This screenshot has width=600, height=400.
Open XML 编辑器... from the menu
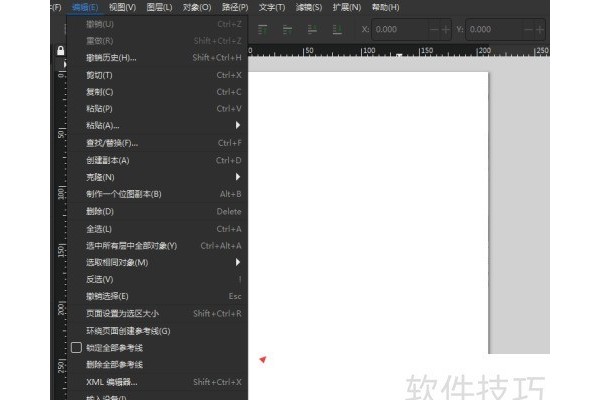(158, 382)
